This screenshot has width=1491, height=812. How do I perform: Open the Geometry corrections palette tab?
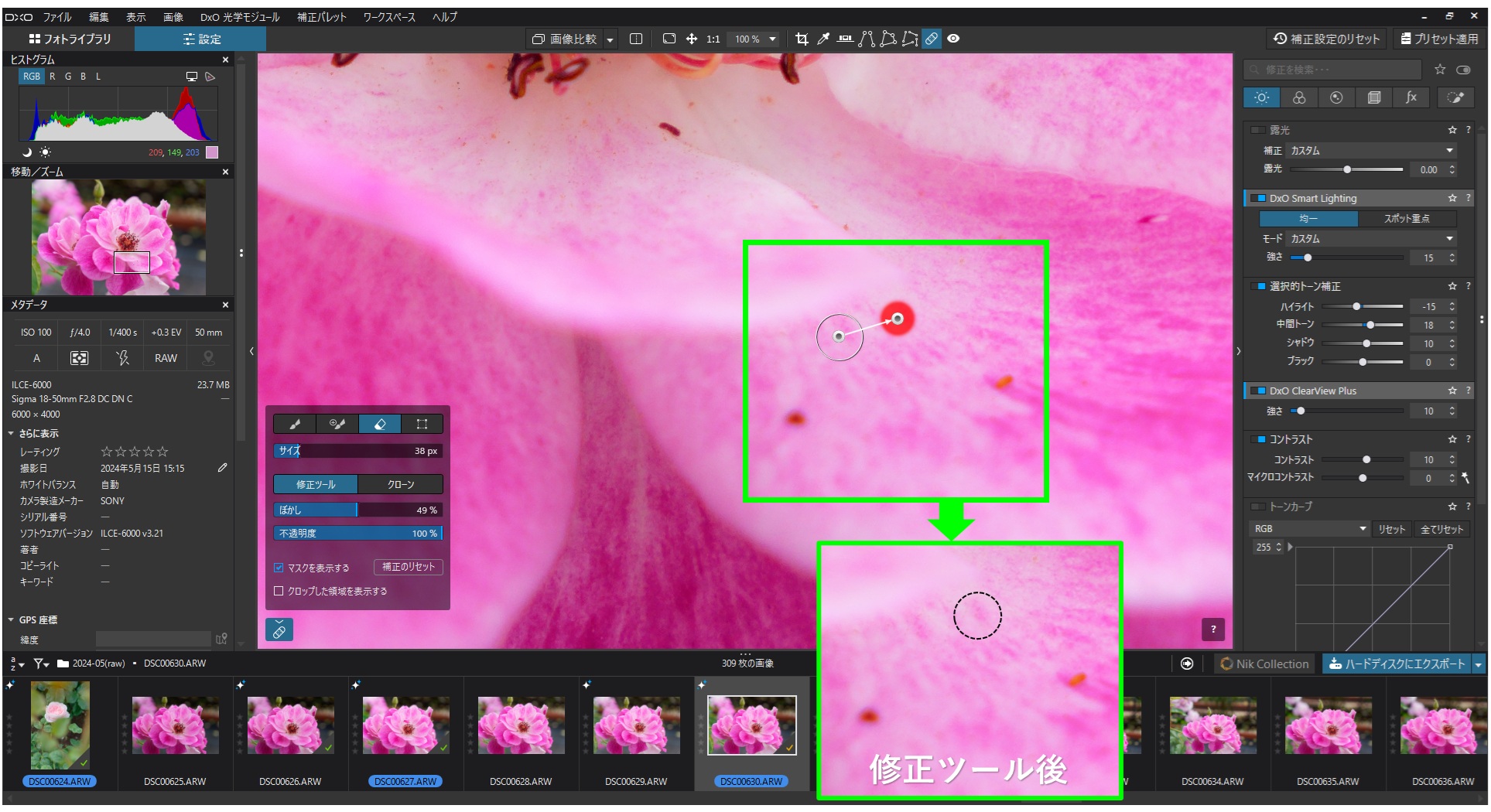(1374, 97)
